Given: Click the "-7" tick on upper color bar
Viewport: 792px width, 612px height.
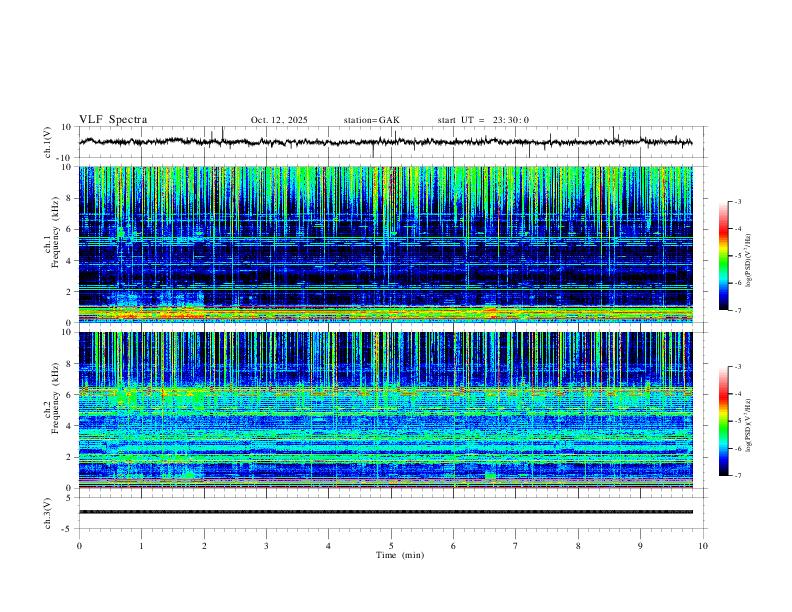Looking at the screenshot, I should [737, 310].
